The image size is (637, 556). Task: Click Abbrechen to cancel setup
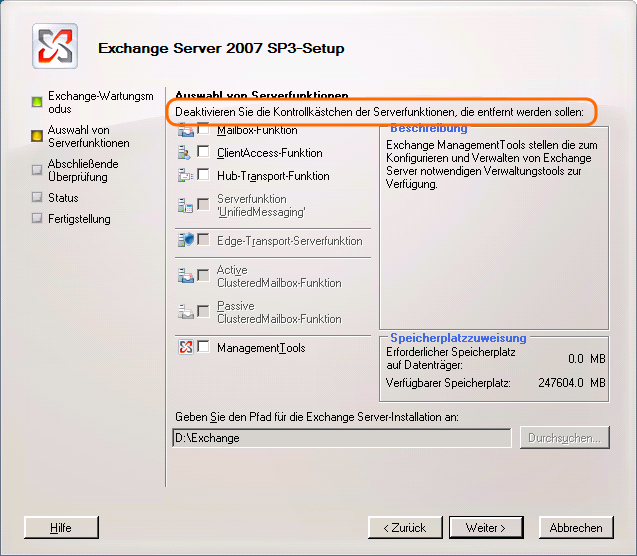pos(575,527)
